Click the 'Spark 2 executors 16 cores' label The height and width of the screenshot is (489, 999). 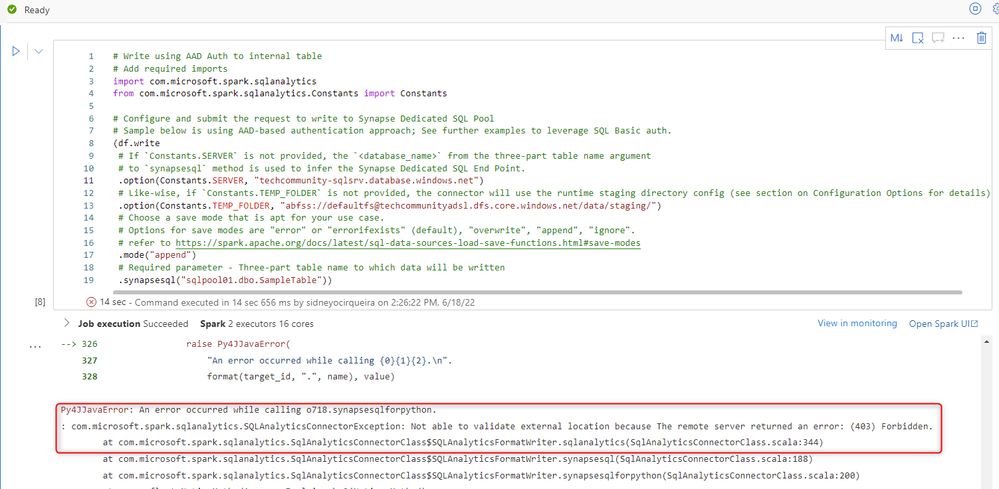(257, 323)
